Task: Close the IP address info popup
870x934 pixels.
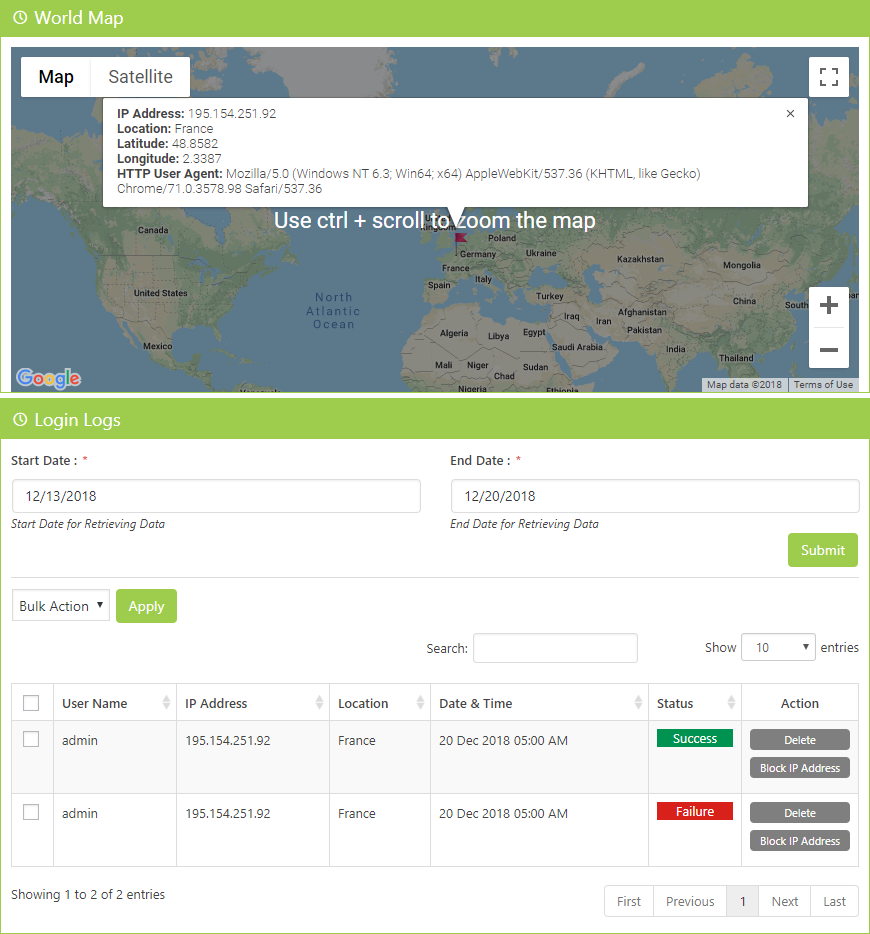Action: coord(790,114)
